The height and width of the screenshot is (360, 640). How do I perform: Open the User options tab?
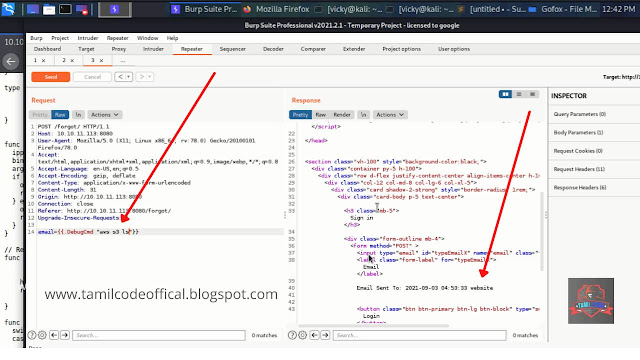454,49
